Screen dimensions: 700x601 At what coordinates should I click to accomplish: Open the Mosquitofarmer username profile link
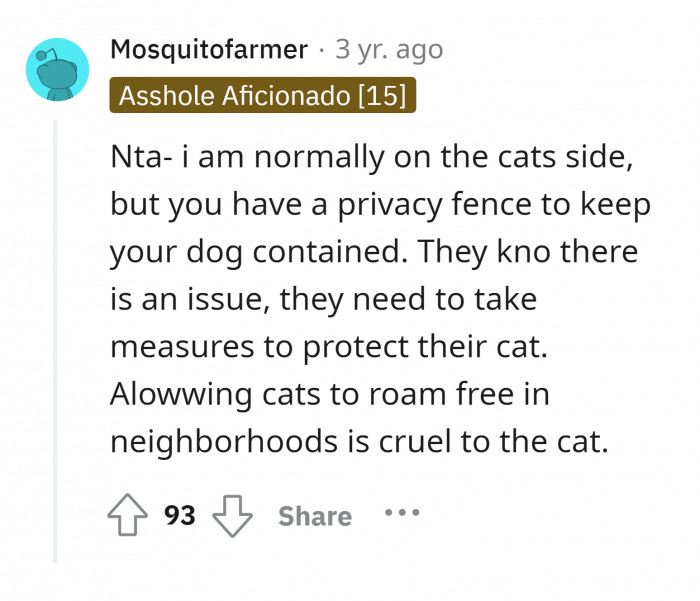click(209, 49)
